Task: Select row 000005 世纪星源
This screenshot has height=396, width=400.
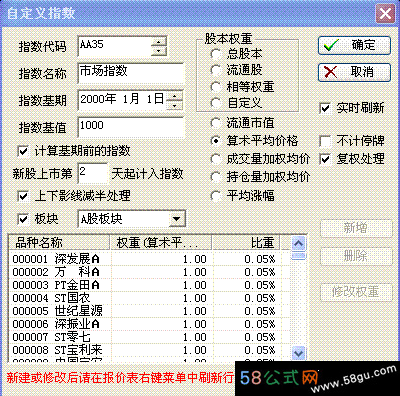Action: [x=149, y=311]
